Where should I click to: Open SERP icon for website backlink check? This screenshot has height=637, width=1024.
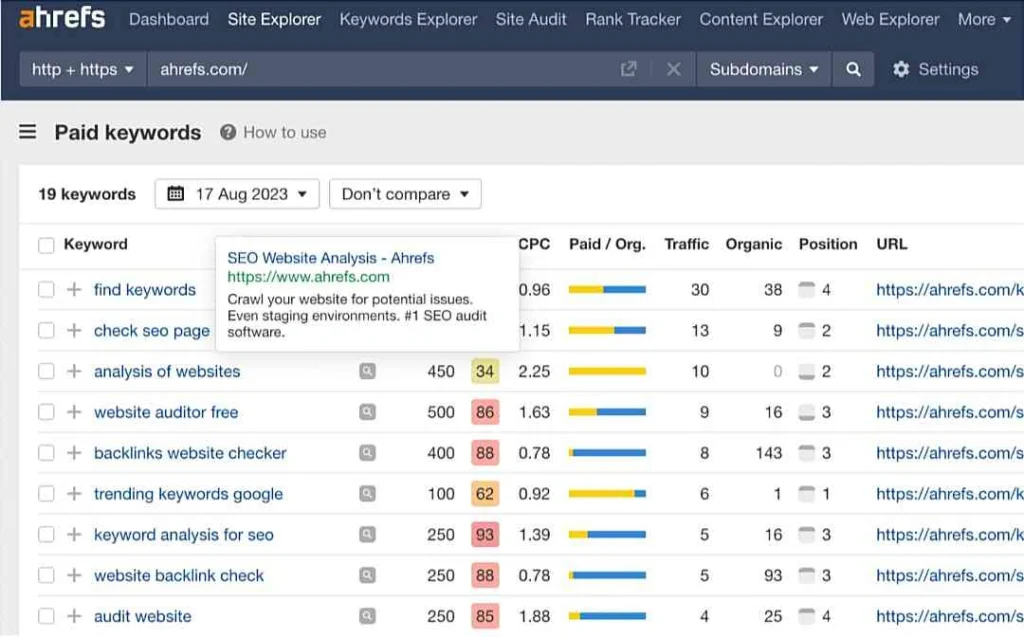[x=368, y=575]
